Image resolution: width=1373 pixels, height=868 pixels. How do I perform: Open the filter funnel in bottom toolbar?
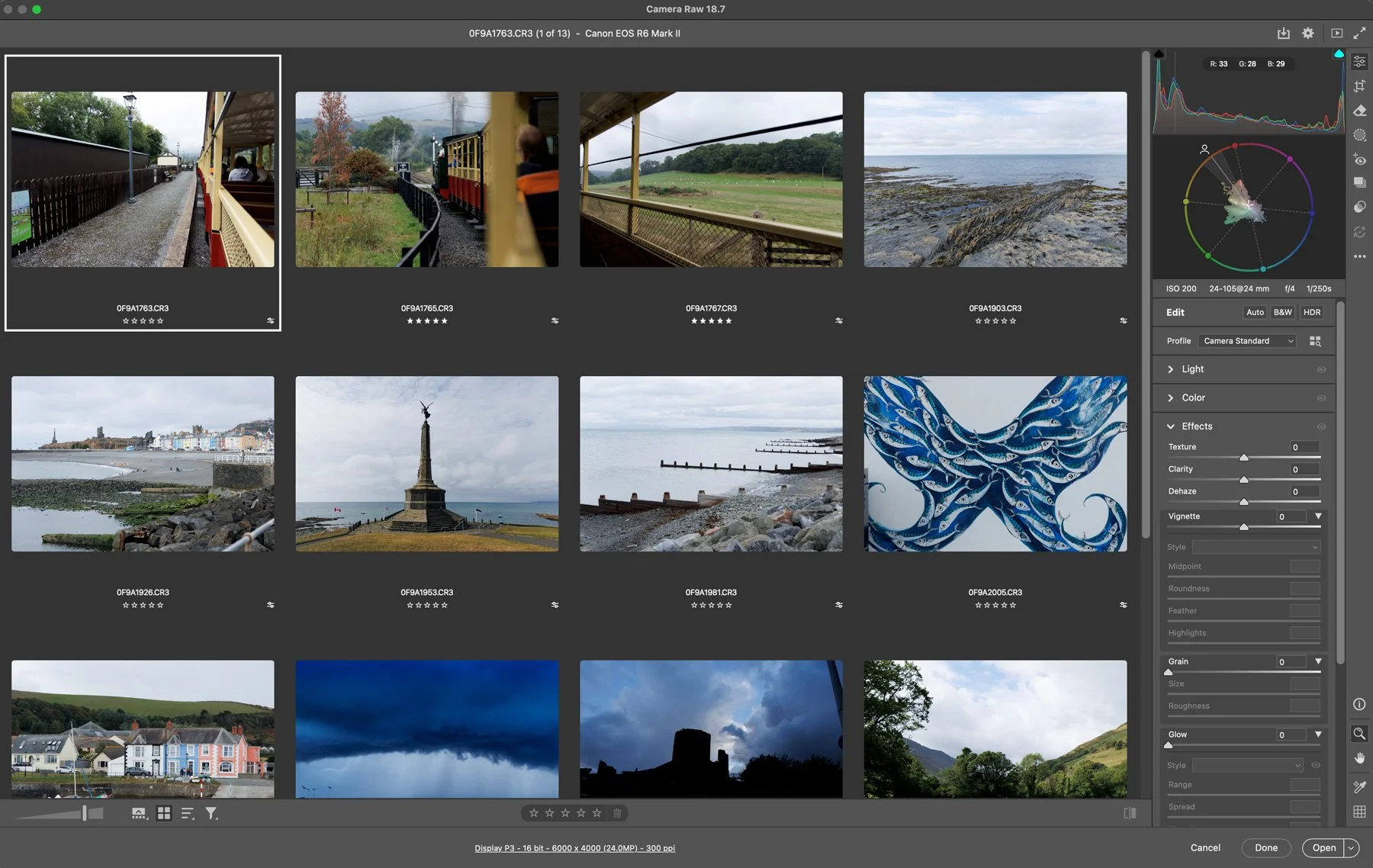click(211, 814)
